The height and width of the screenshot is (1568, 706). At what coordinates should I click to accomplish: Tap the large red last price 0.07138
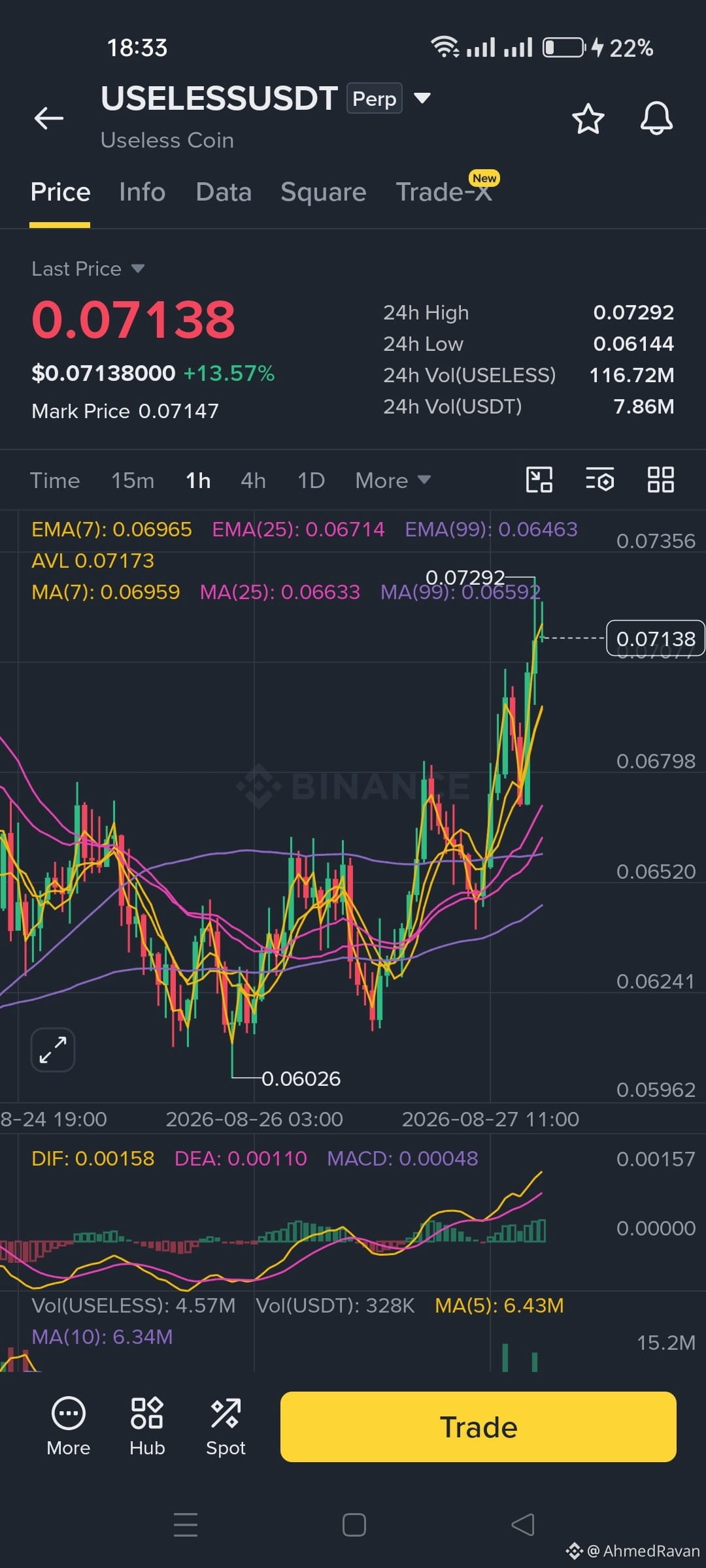tap(133, 319)
